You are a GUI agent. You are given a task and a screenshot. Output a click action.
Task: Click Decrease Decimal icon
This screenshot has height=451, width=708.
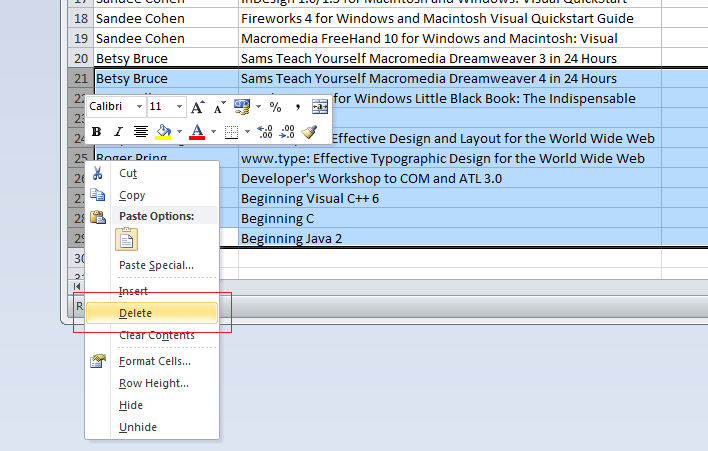pos(287,132)
